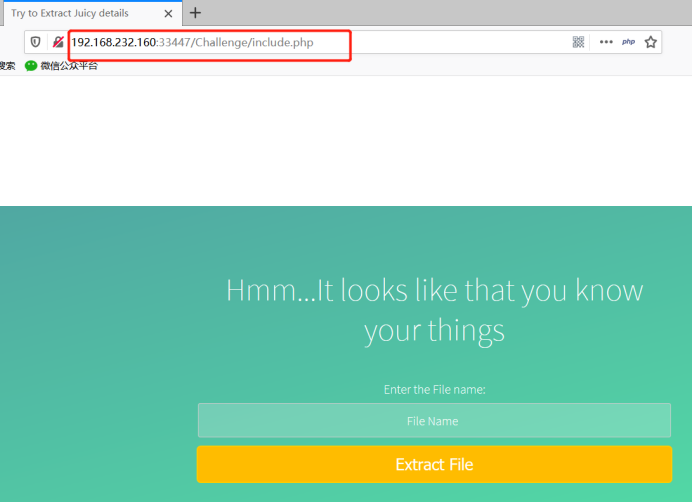Click the Extract File button
The width and height of the screenshot is (692, 503).
click(x=434, y=464)
